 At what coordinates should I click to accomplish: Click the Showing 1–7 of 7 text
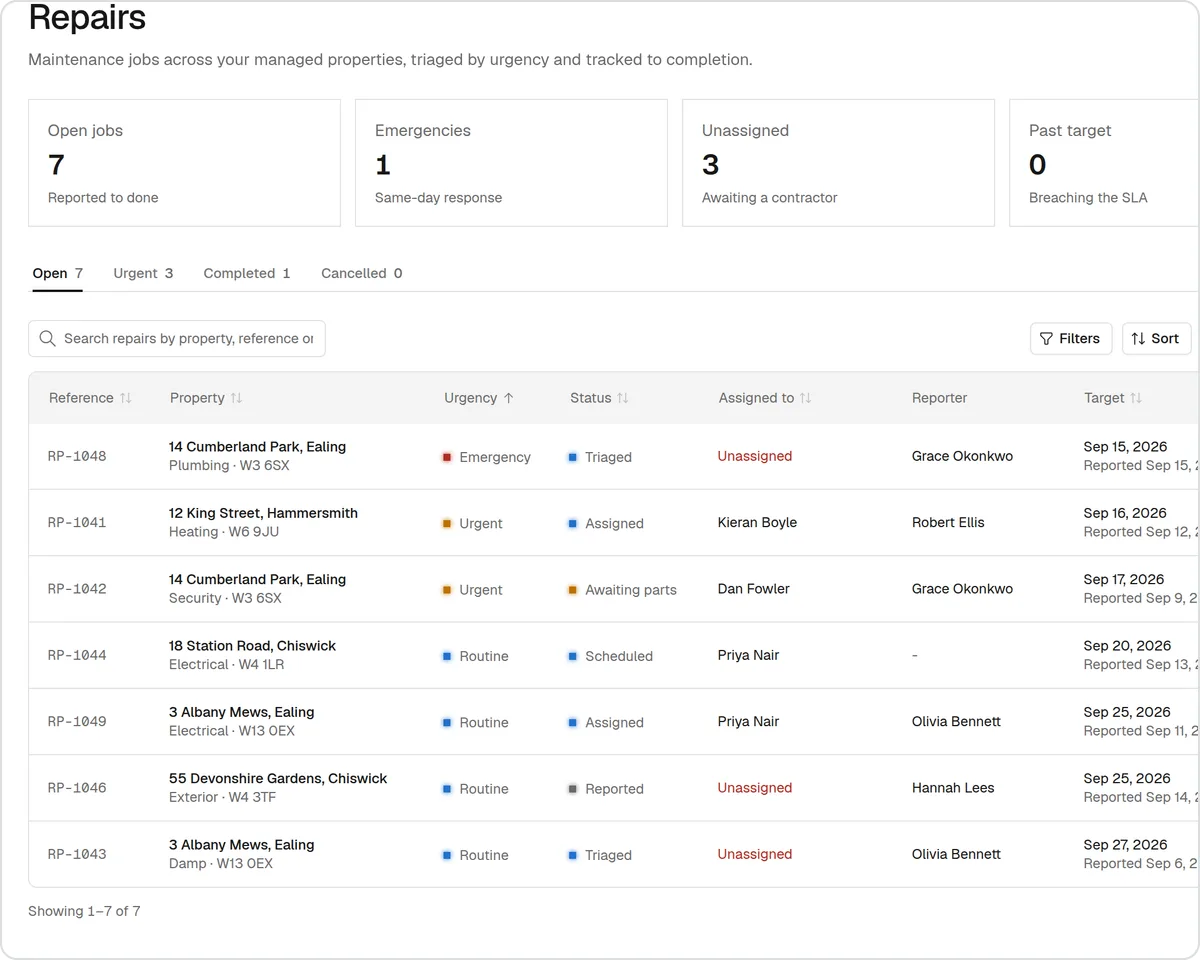point(84,911)
